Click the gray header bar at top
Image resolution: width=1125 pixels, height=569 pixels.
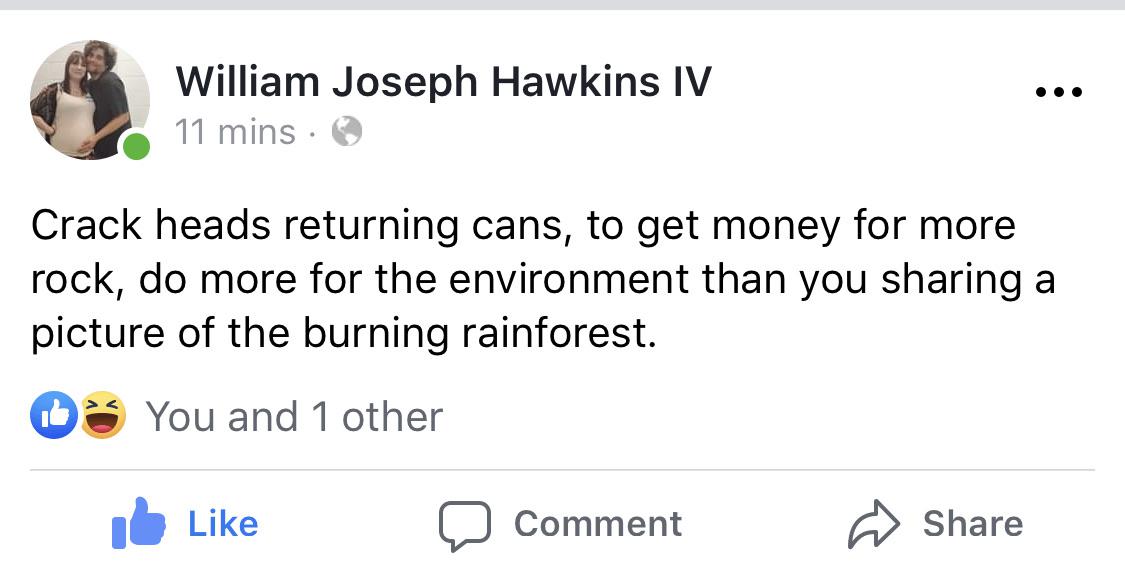point(562,4)
